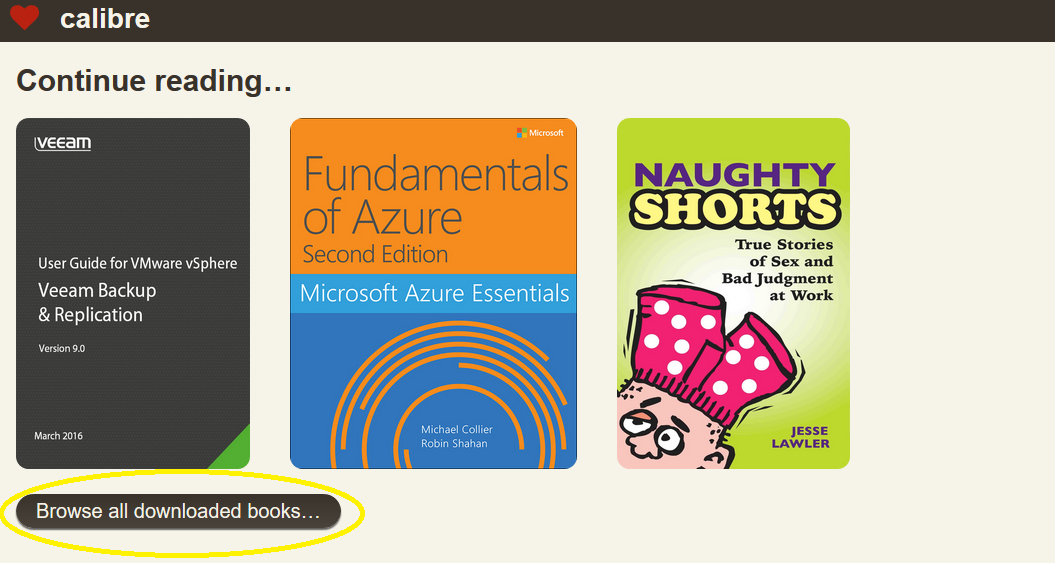Open the Naughty Shorts book cover

[x=733, y=293]
